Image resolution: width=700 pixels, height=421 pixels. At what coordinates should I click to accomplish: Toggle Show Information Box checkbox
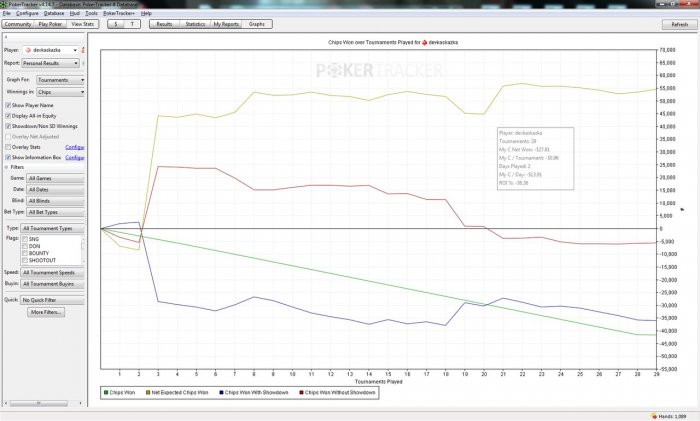(8, 158)
